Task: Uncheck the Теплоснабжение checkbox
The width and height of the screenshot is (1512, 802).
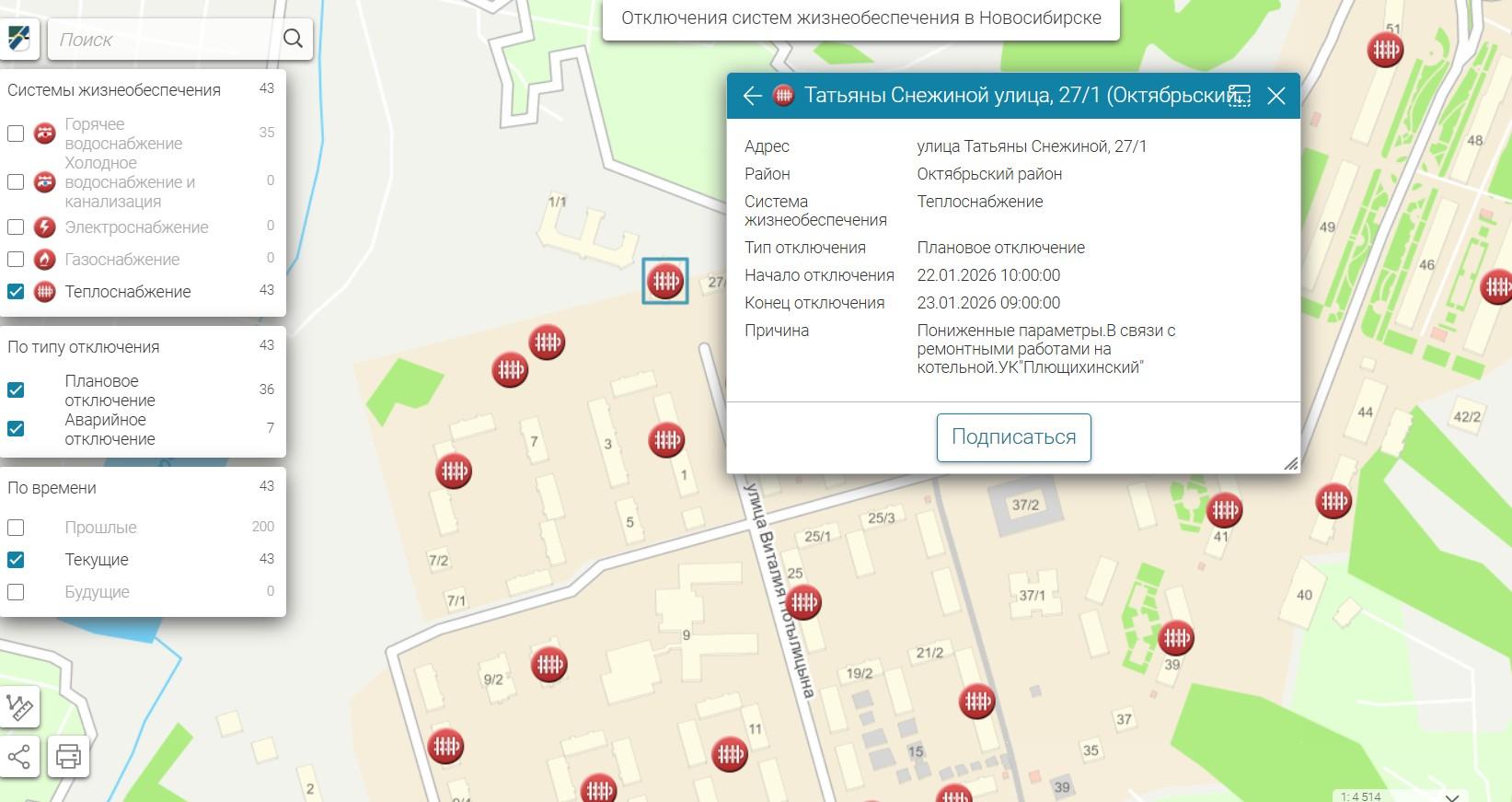Action: coord(16,291)
